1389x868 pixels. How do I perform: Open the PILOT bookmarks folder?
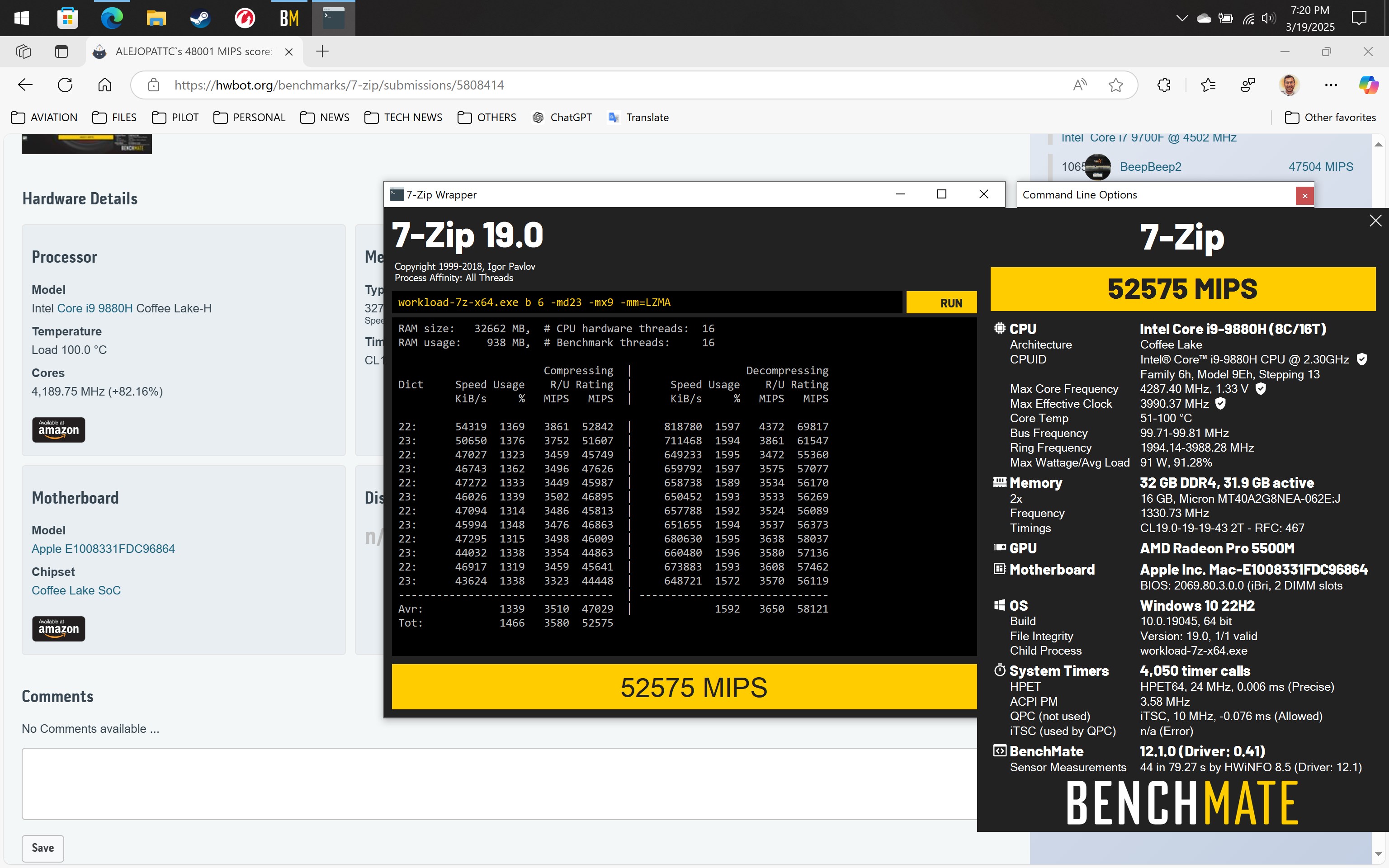pyautogui.click(x=175, y=117)
